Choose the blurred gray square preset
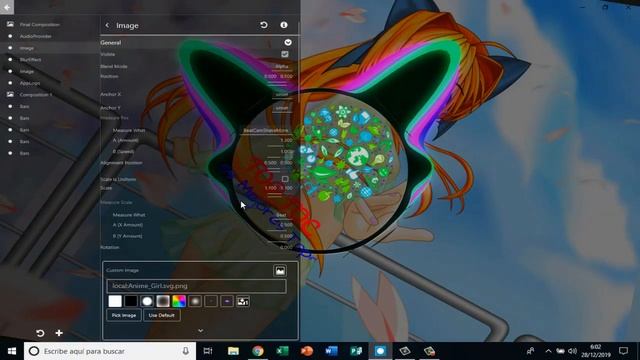Image resolution: width=640 pixels, height=360 pixels. tap(163, 301)
